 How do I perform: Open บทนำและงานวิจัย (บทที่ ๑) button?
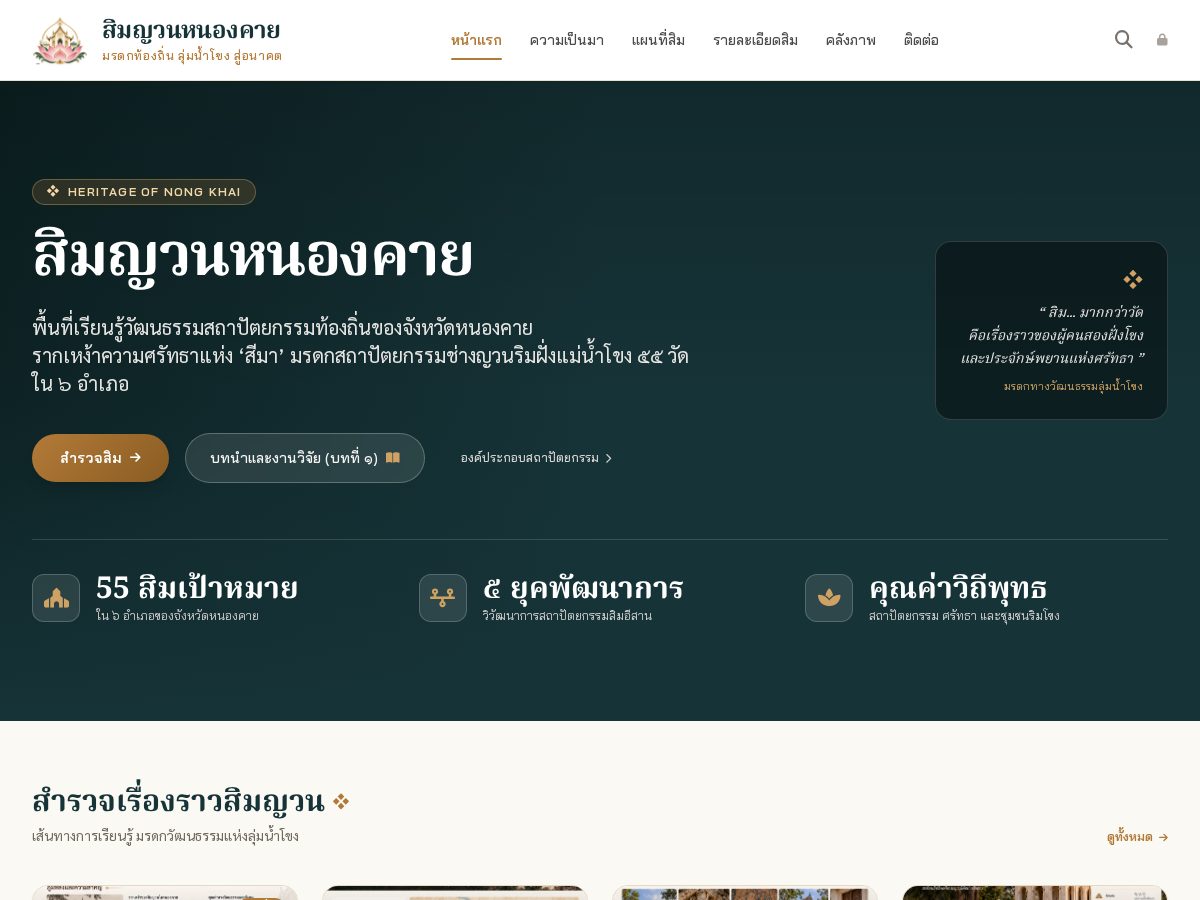305,458
